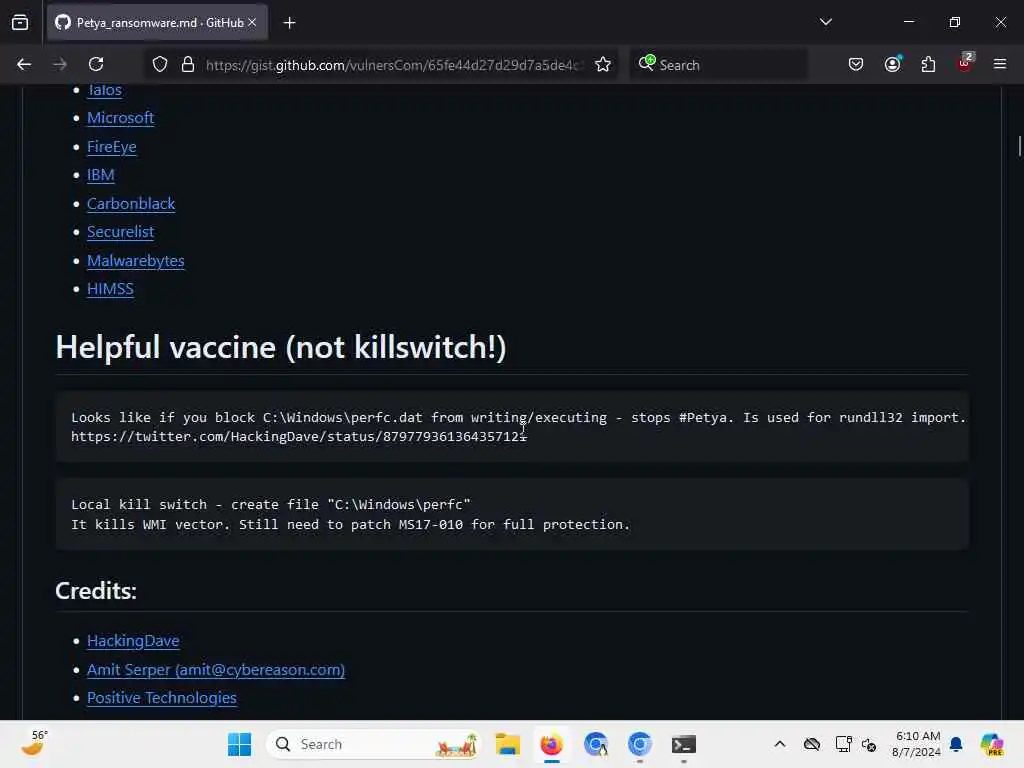Open the Securelist link
The image size is (1024, 768).
[x=121, y=232]
